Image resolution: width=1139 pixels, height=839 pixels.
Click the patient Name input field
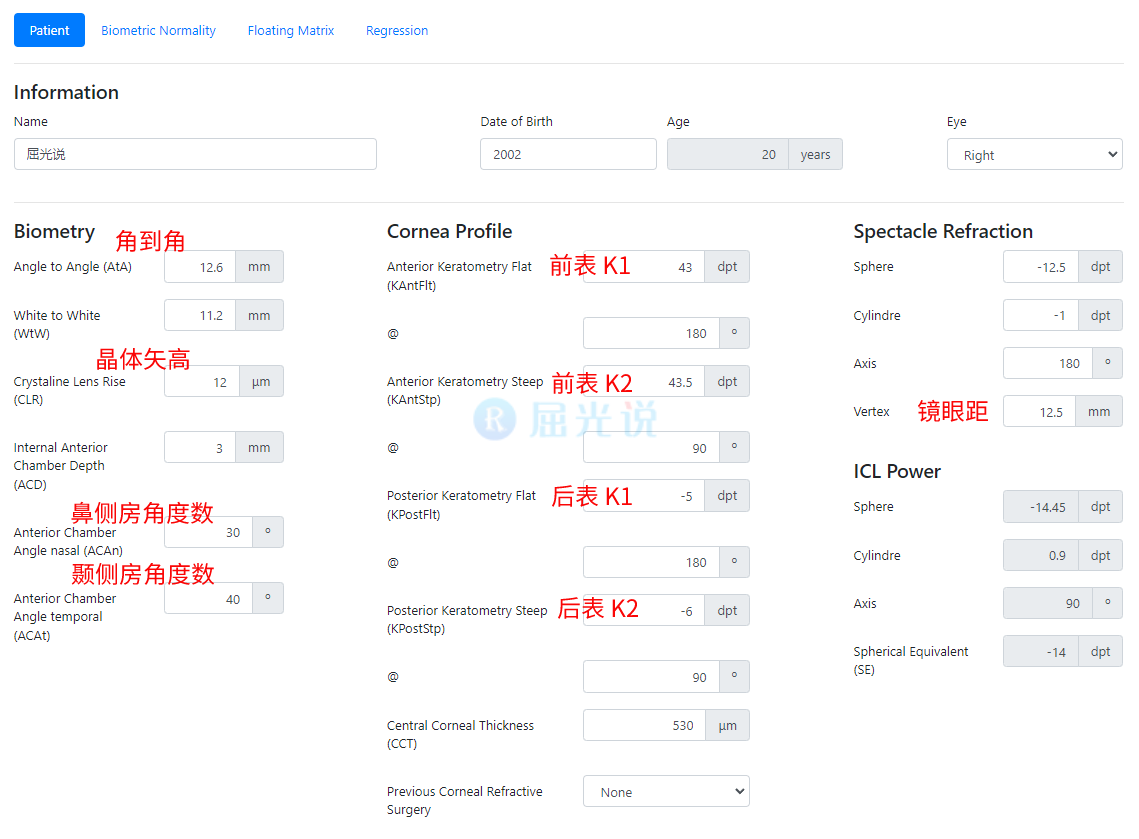(x=195, y=154)
